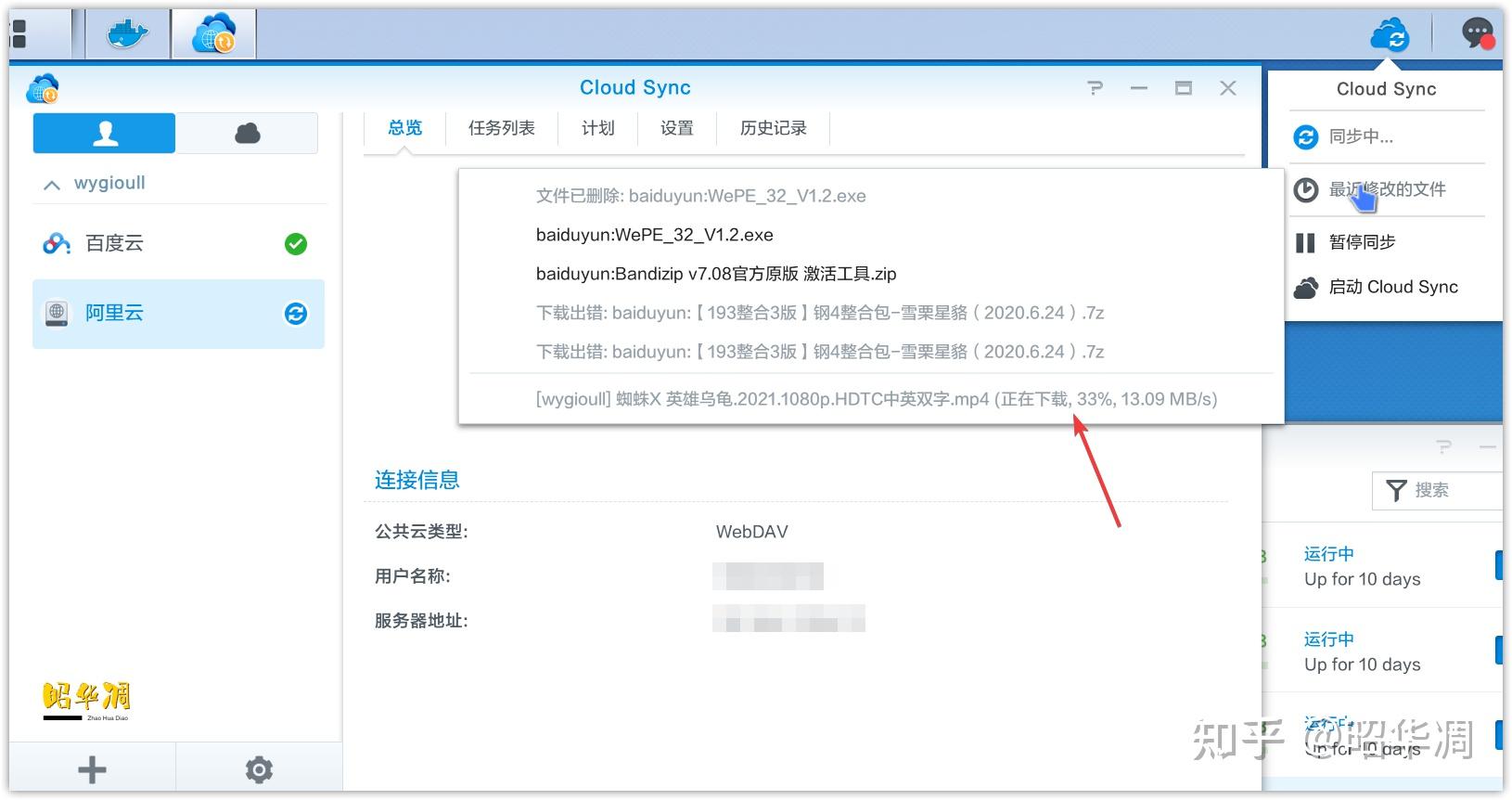Click the second 下载出错 error entry

(820, 352)
